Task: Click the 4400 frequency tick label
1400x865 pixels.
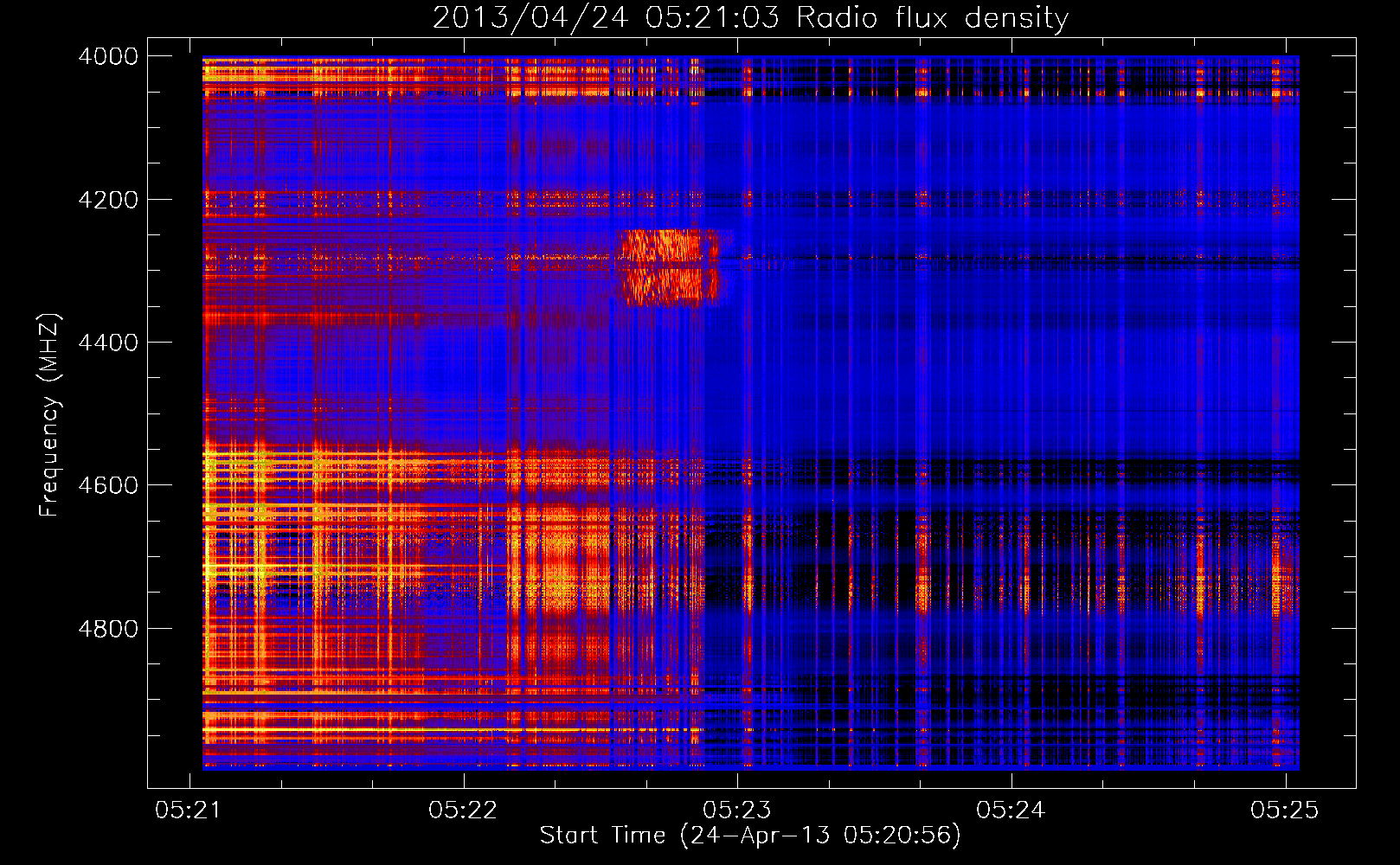Action: tap(108, 343)
